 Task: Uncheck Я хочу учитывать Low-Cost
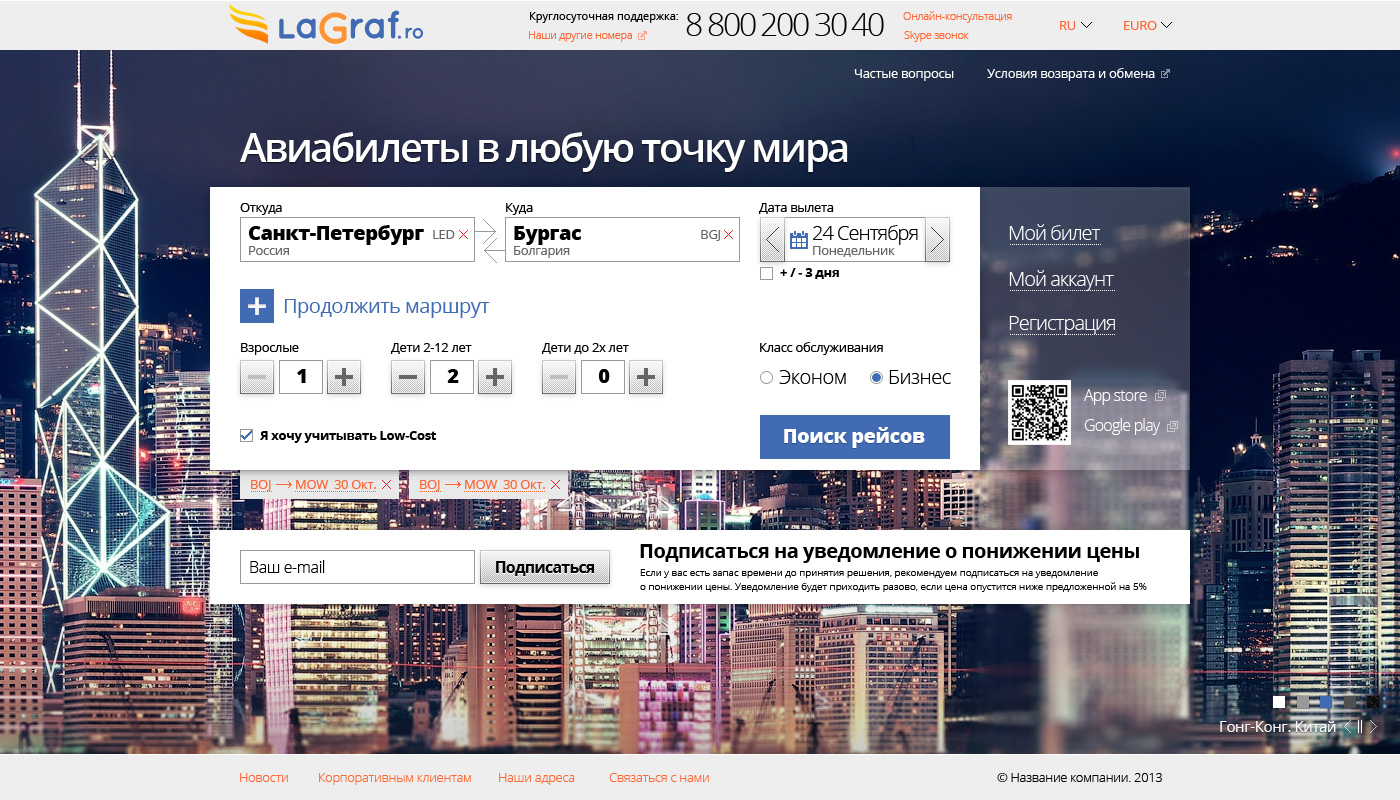246,435
